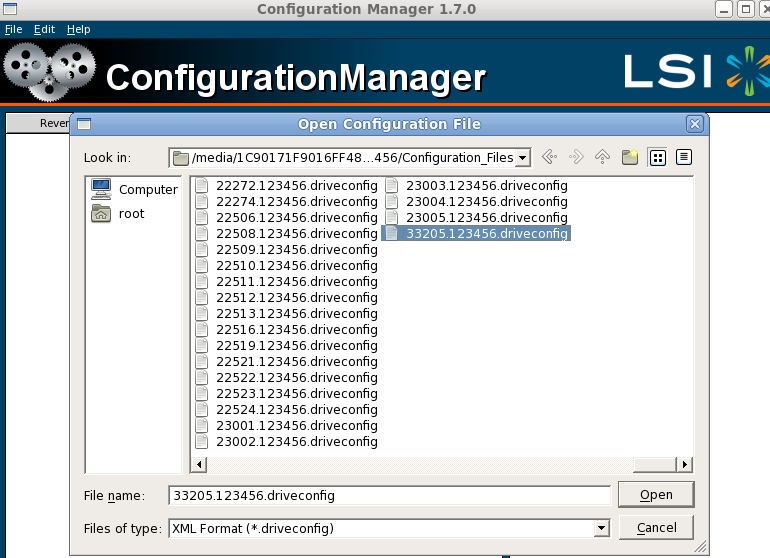
Task: Click the Back navigation arrow icon
Action: click(548, 157)
